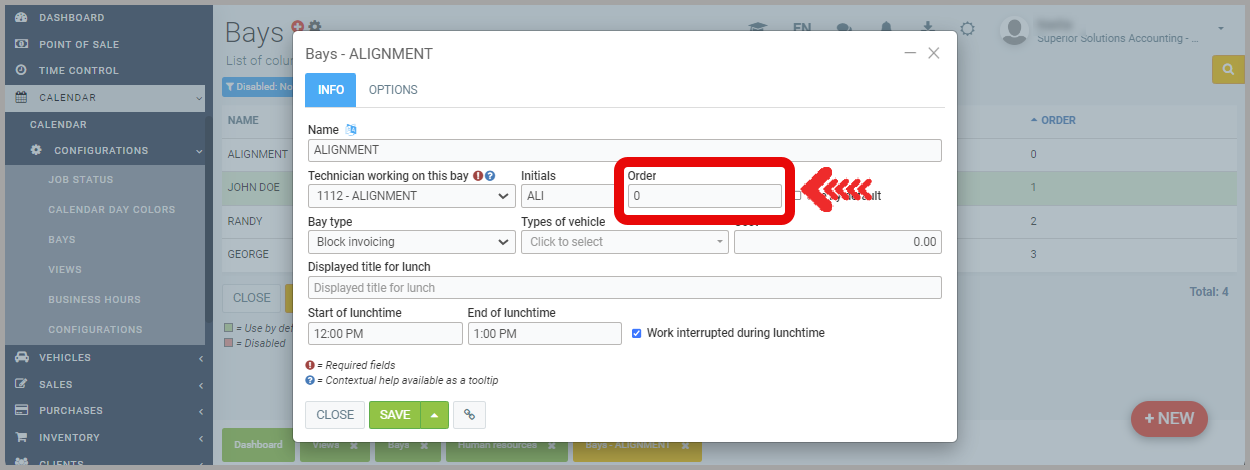Image resolution: width=1250 pixels, height=470 pixels.
Task: Open the Technician working on this bay dropdown
Action: pos(412,196)
